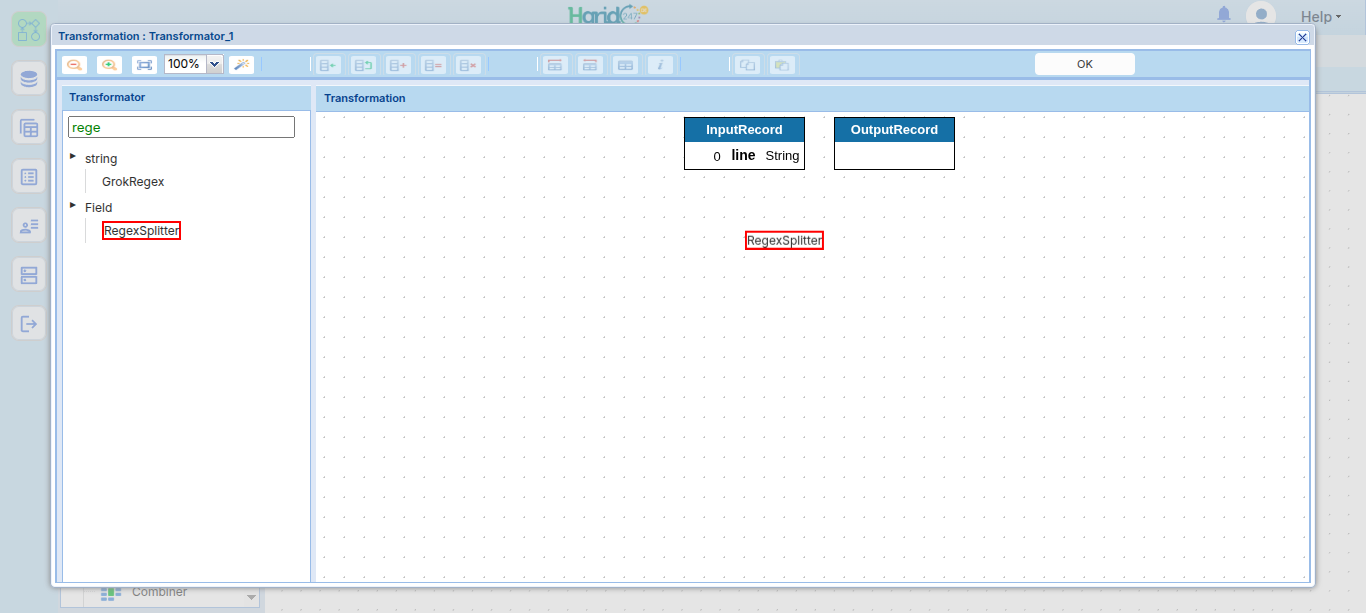Open the database sidebar icon
The image size is (1366, 613).
29,78
